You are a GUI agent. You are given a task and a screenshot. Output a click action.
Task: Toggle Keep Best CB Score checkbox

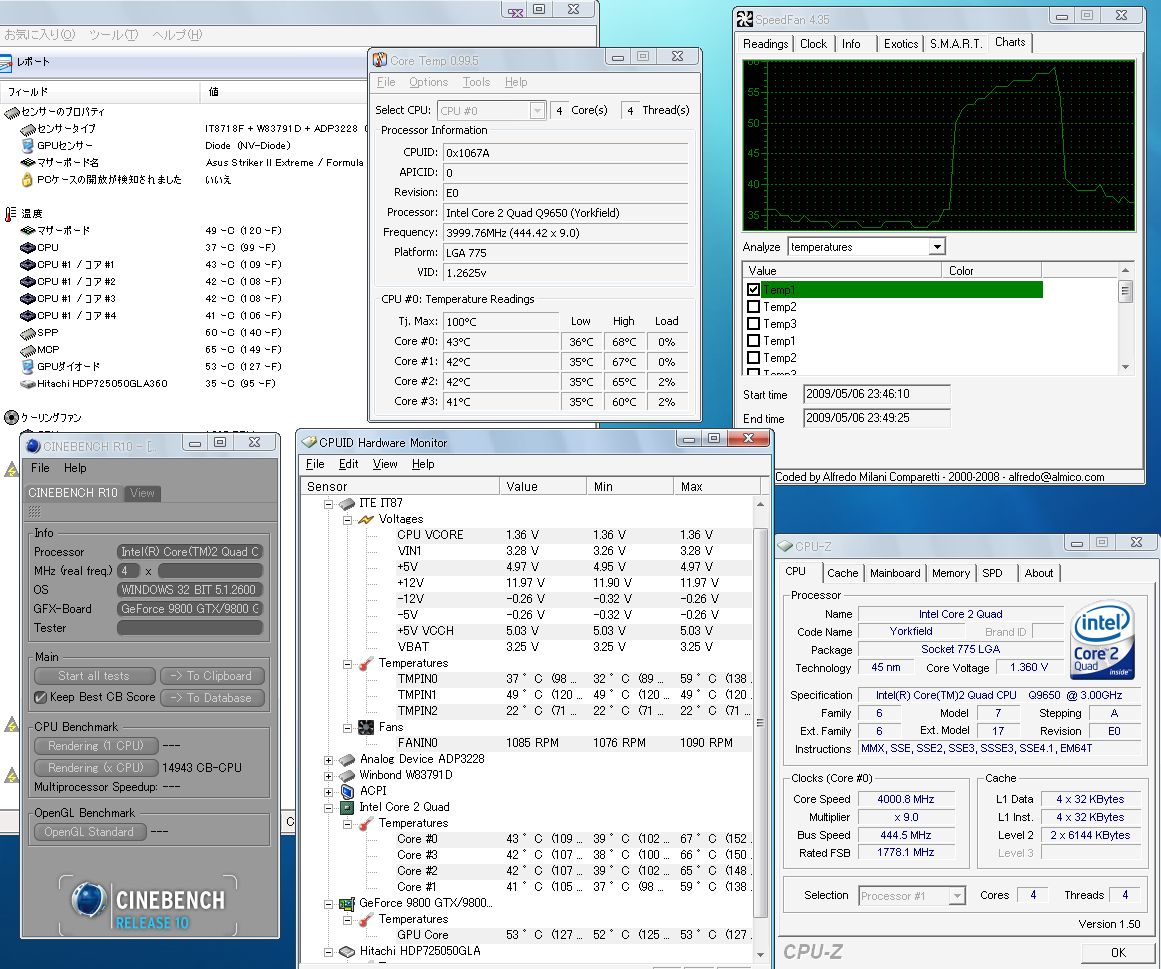(41, 697)
